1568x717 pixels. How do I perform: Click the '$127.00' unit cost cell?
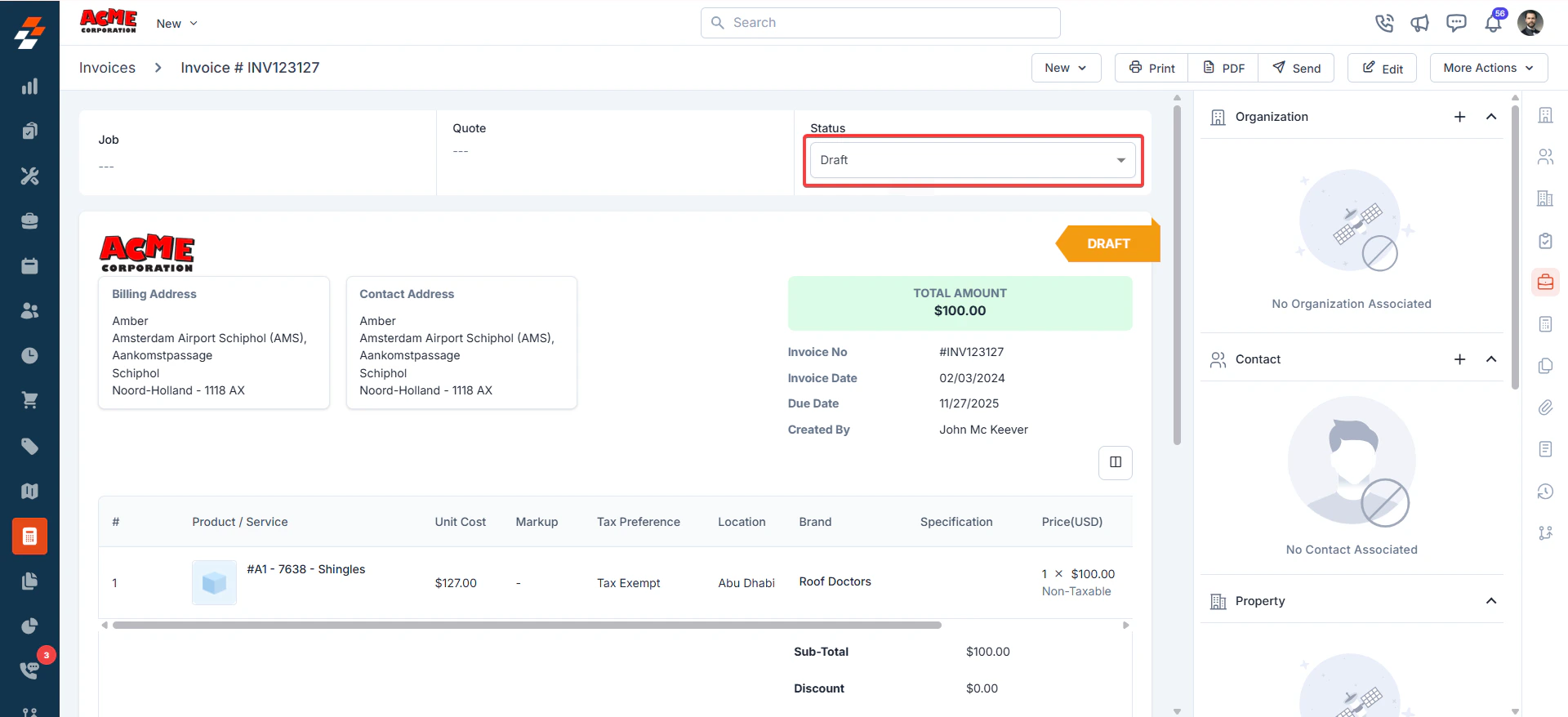point(456,583)
